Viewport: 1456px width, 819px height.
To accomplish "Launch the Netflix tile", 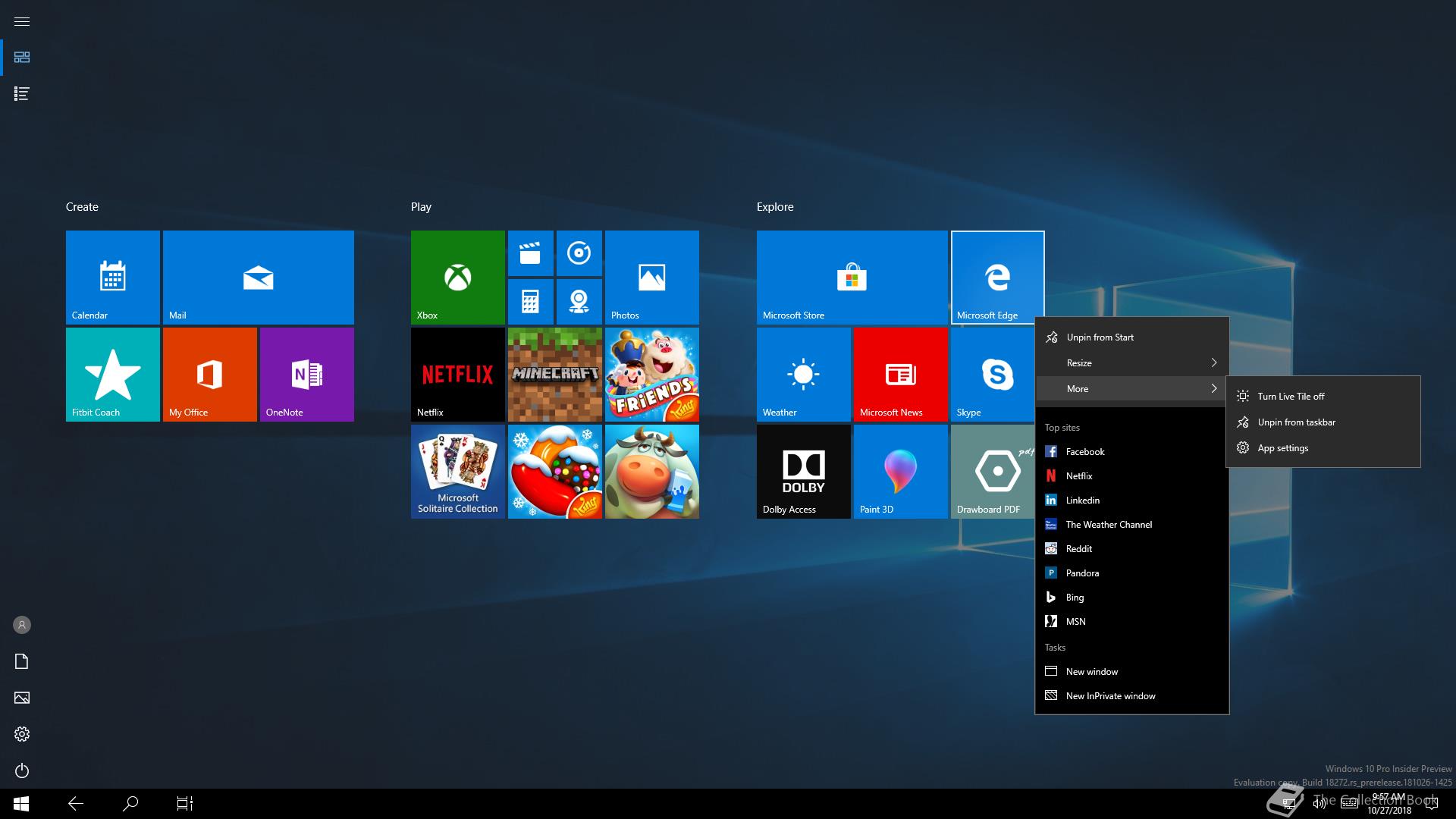I will pos(458,375).
